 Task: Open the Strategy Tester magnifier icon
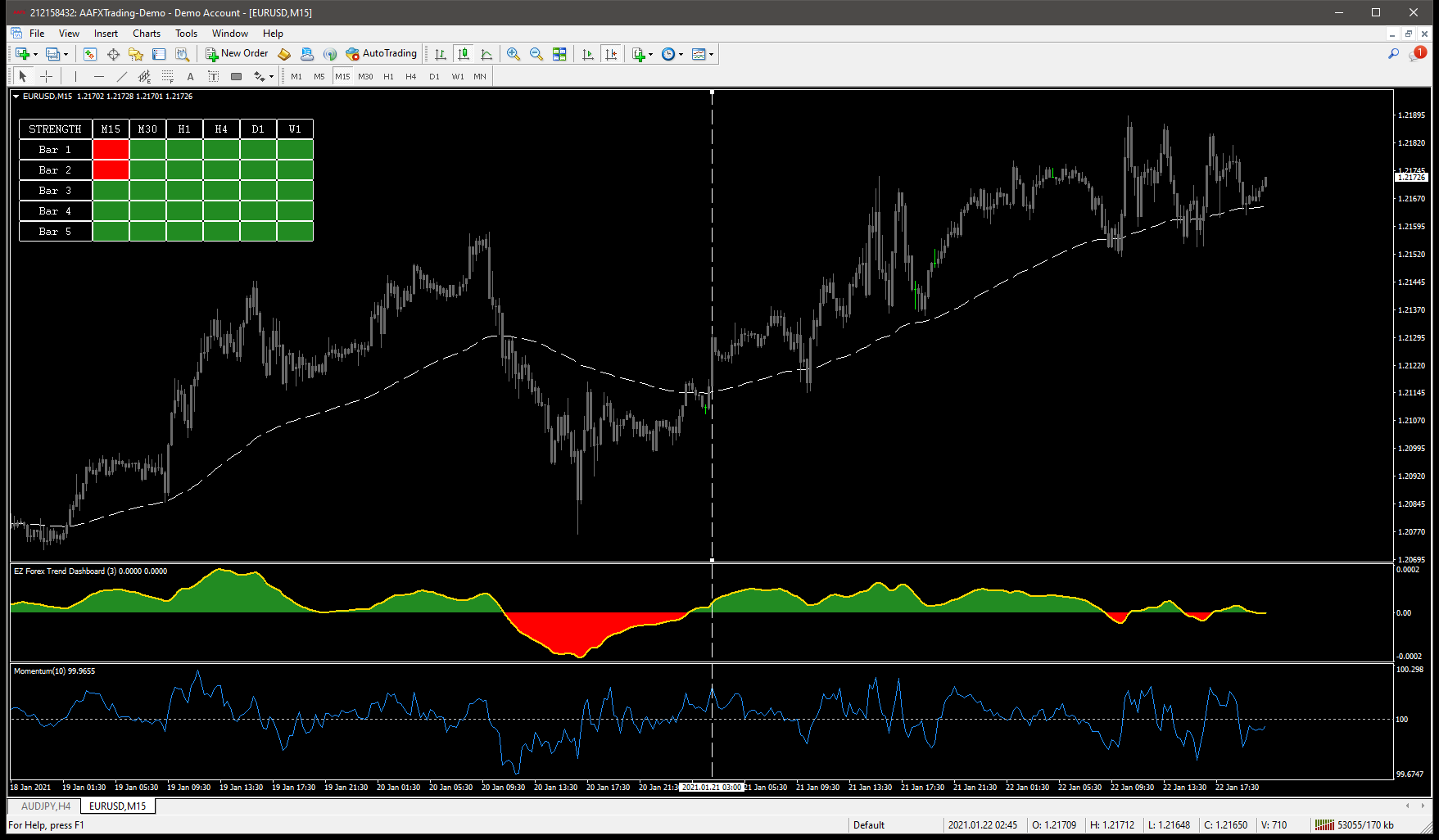click(182, 54)
